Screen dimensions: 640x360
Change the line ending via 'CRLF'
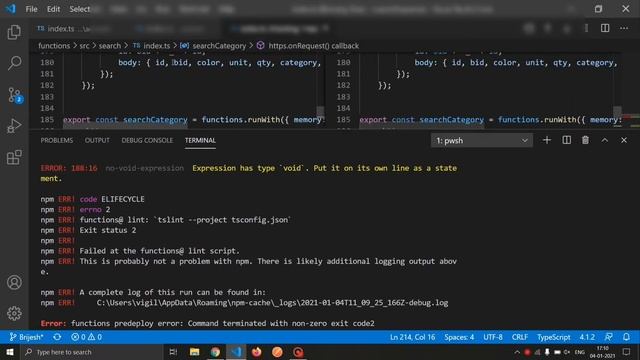pyautogui.click(x=520, y=337)
